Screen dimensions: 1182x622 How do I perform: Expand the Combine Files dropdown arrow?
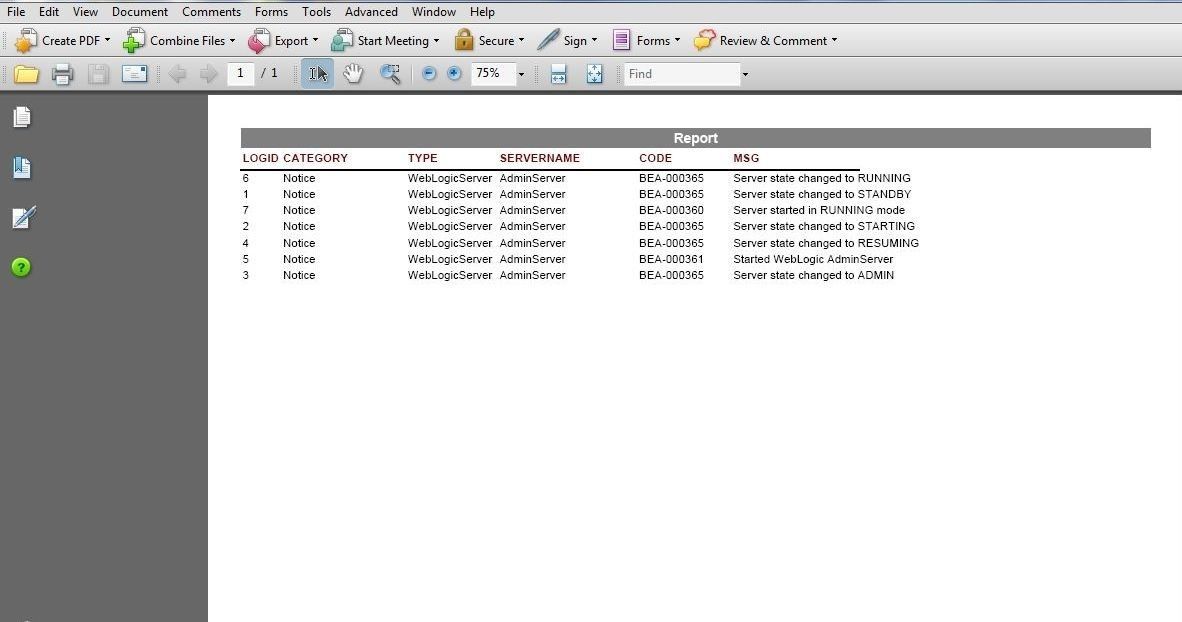click(232, 41)
